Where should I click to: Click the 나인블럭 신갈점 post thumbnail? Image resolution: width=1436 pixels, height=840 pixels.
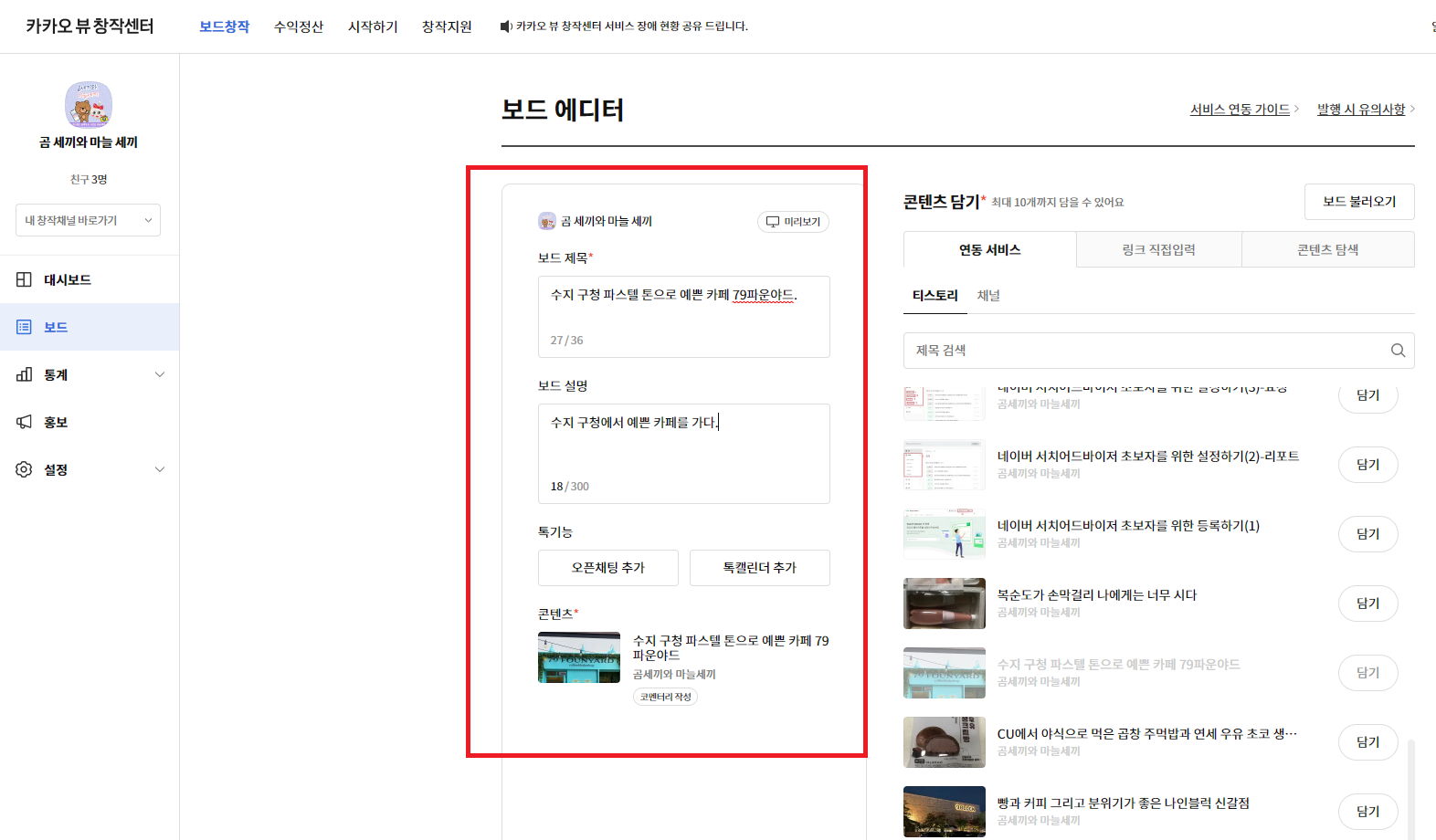(x=945, y=812)
